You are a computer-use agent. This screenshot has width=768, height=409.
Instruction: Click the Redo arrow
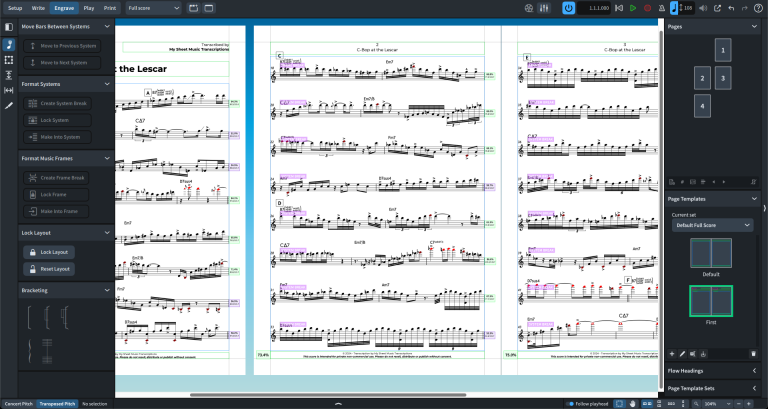point(744,8)
